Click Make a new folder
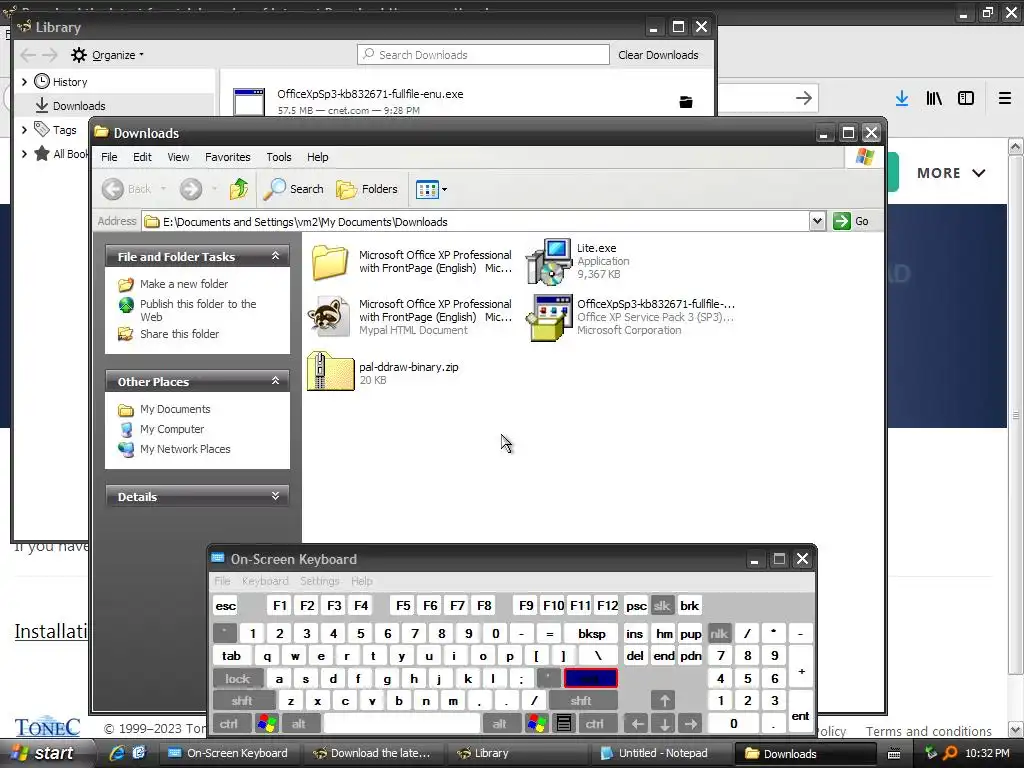Image resolution: width=1024 pixels, height=768 pixels. (184, 284)
